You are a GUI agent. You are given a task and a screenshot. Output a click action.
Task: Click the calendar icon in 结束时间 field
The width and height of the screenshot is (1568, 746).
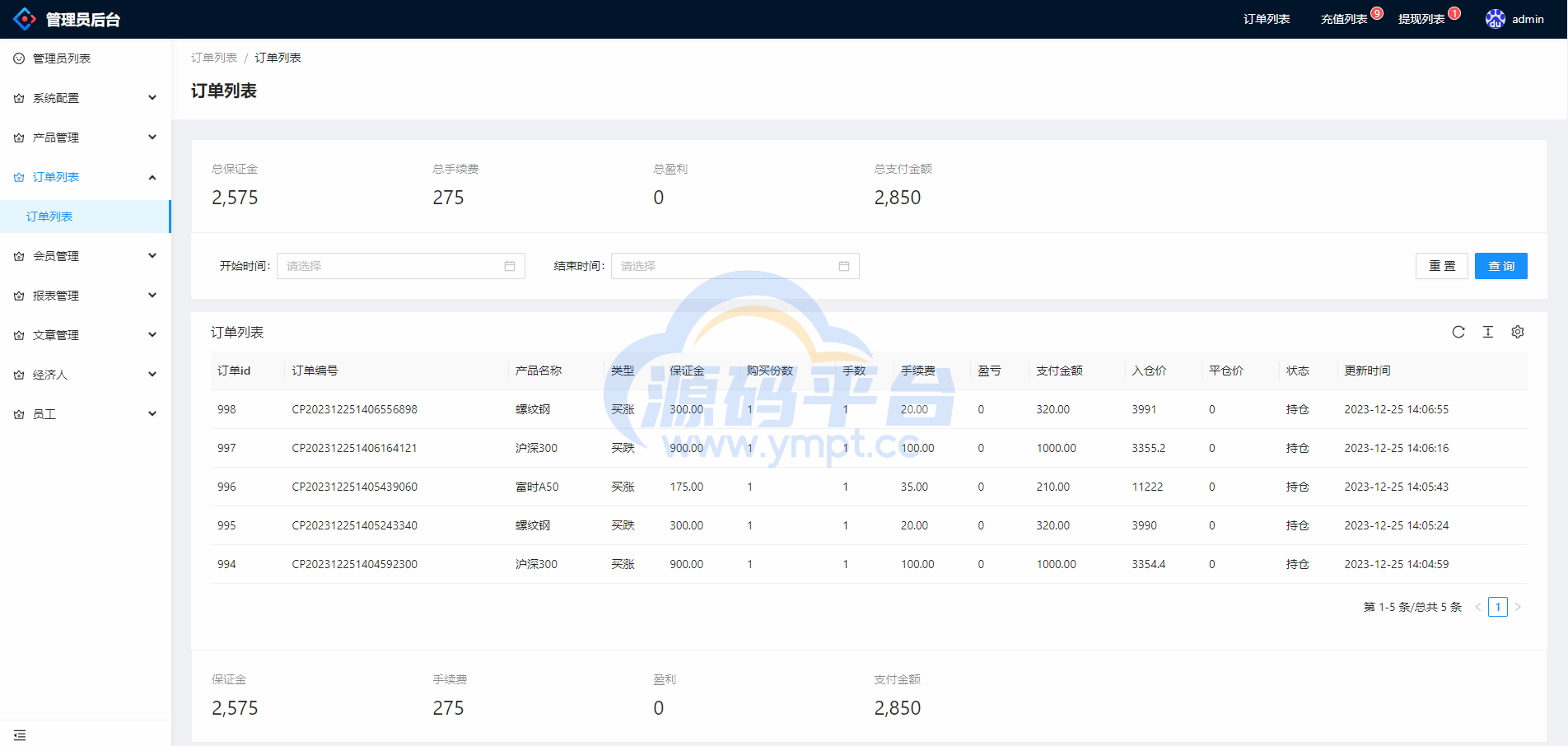[x=844, y=266]
